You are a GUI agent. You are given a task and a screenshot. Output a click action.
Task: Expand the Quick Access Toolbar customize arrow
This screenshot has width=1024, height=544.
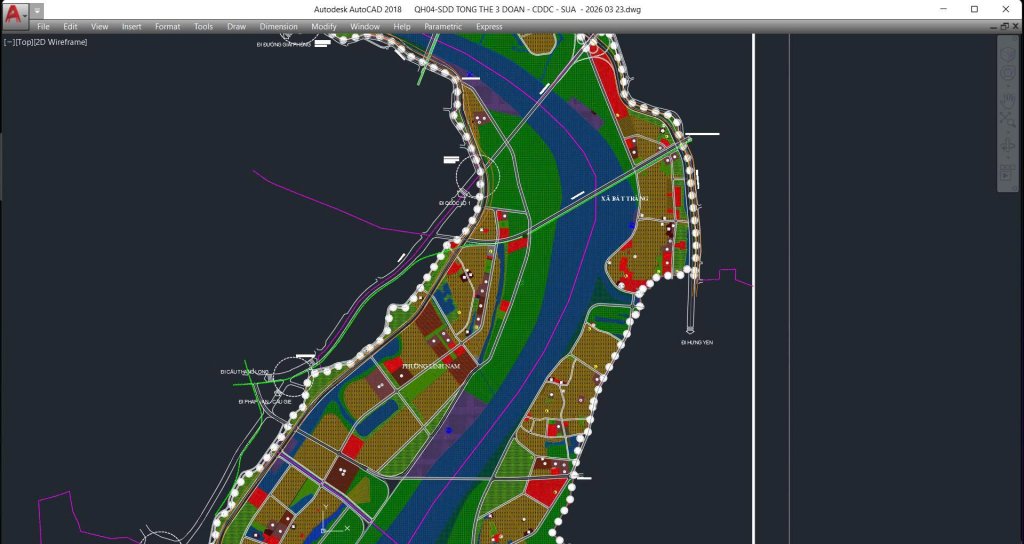pyautogui.click(x=38, y=11)
